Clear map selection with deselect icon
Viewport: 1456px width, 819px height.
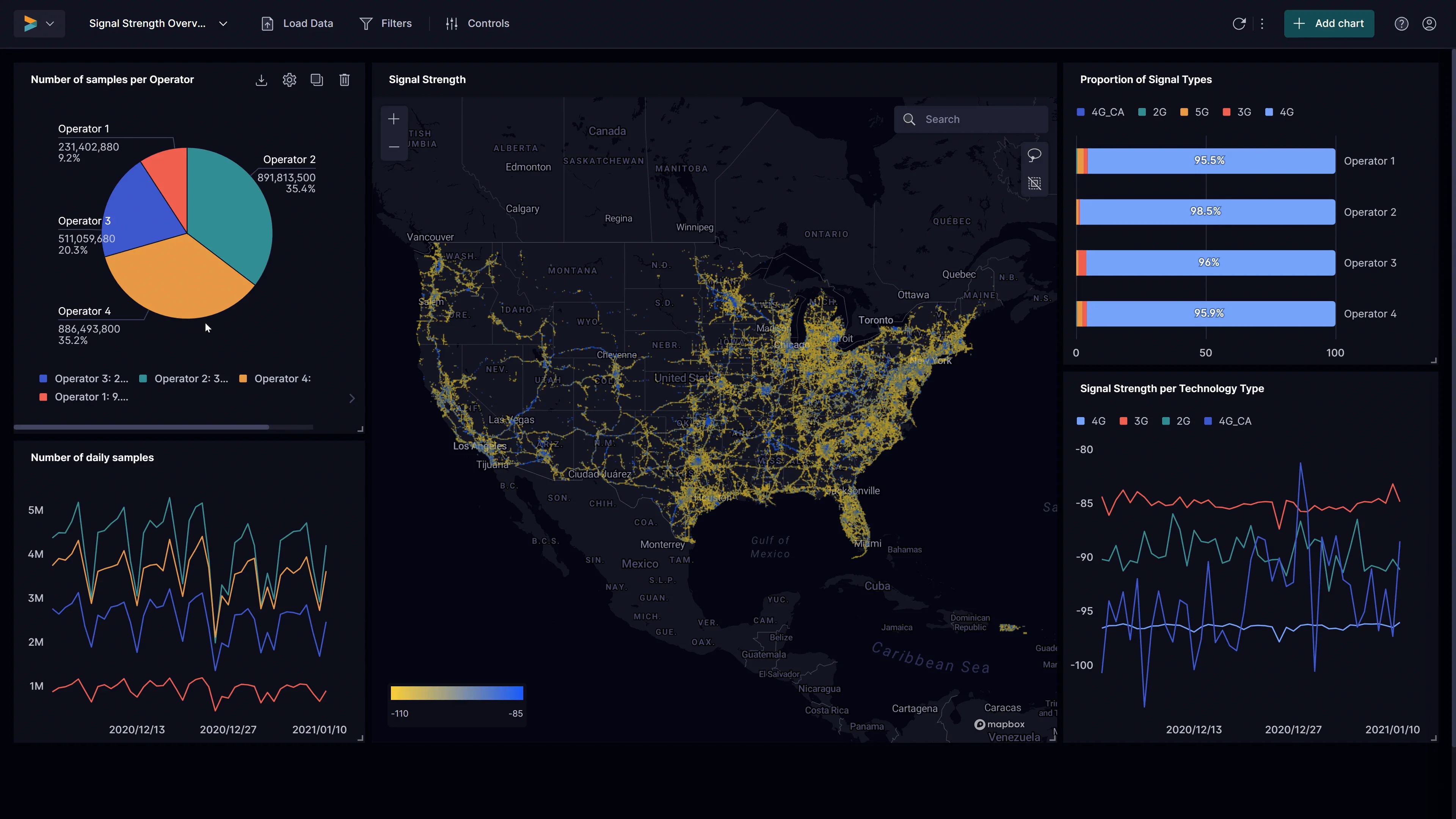pyautogui.click(x=1034, y=183)
